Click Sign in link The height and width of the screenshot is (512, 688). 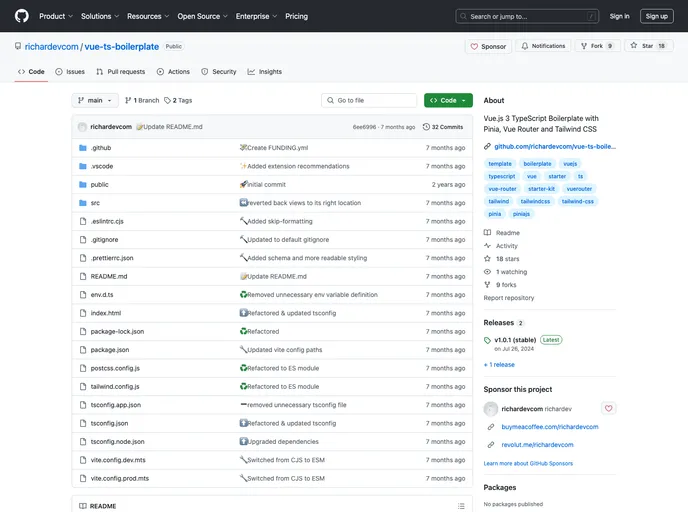619,16
